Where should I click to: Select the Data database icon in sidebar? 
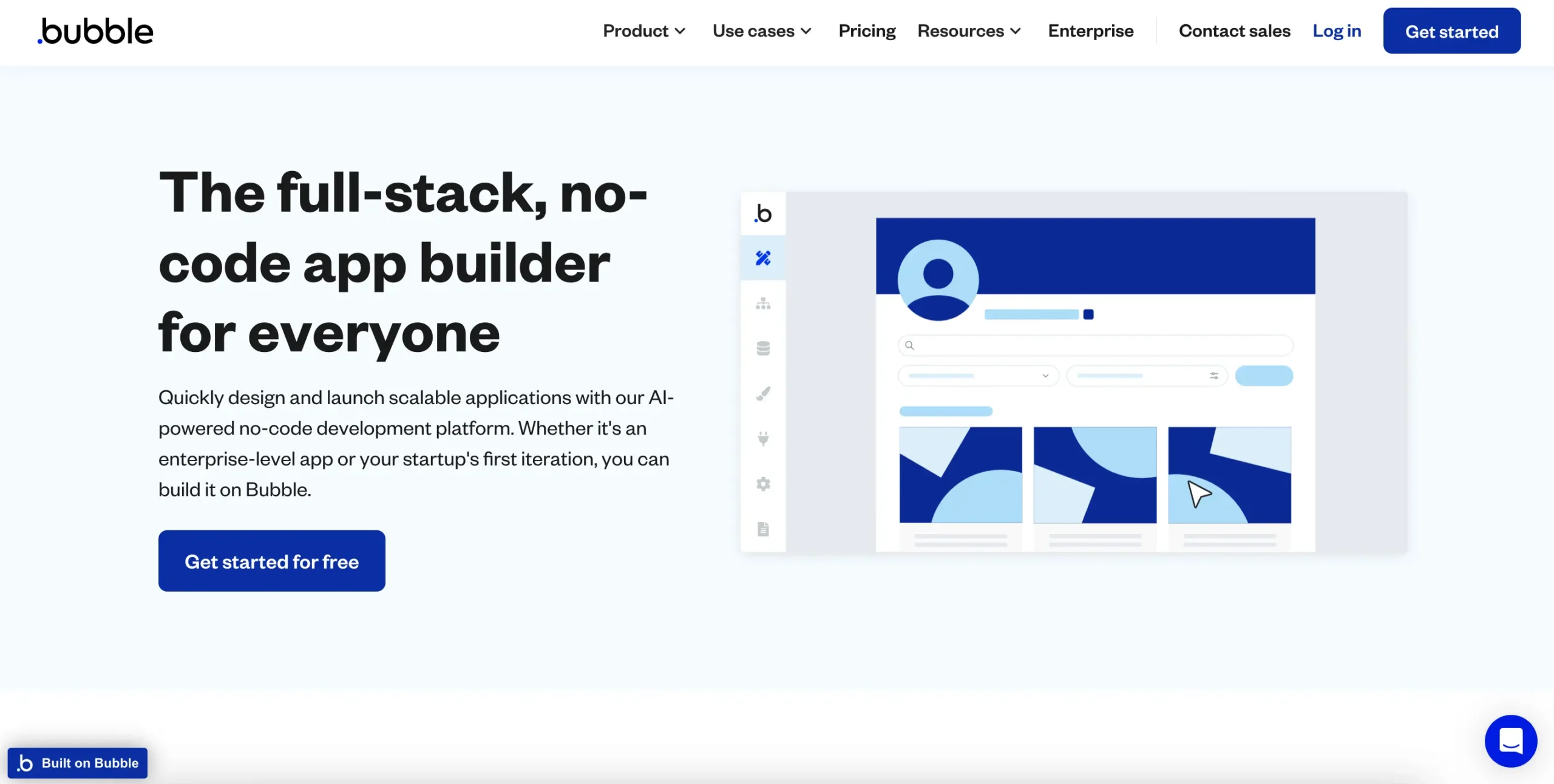point(763,348)
